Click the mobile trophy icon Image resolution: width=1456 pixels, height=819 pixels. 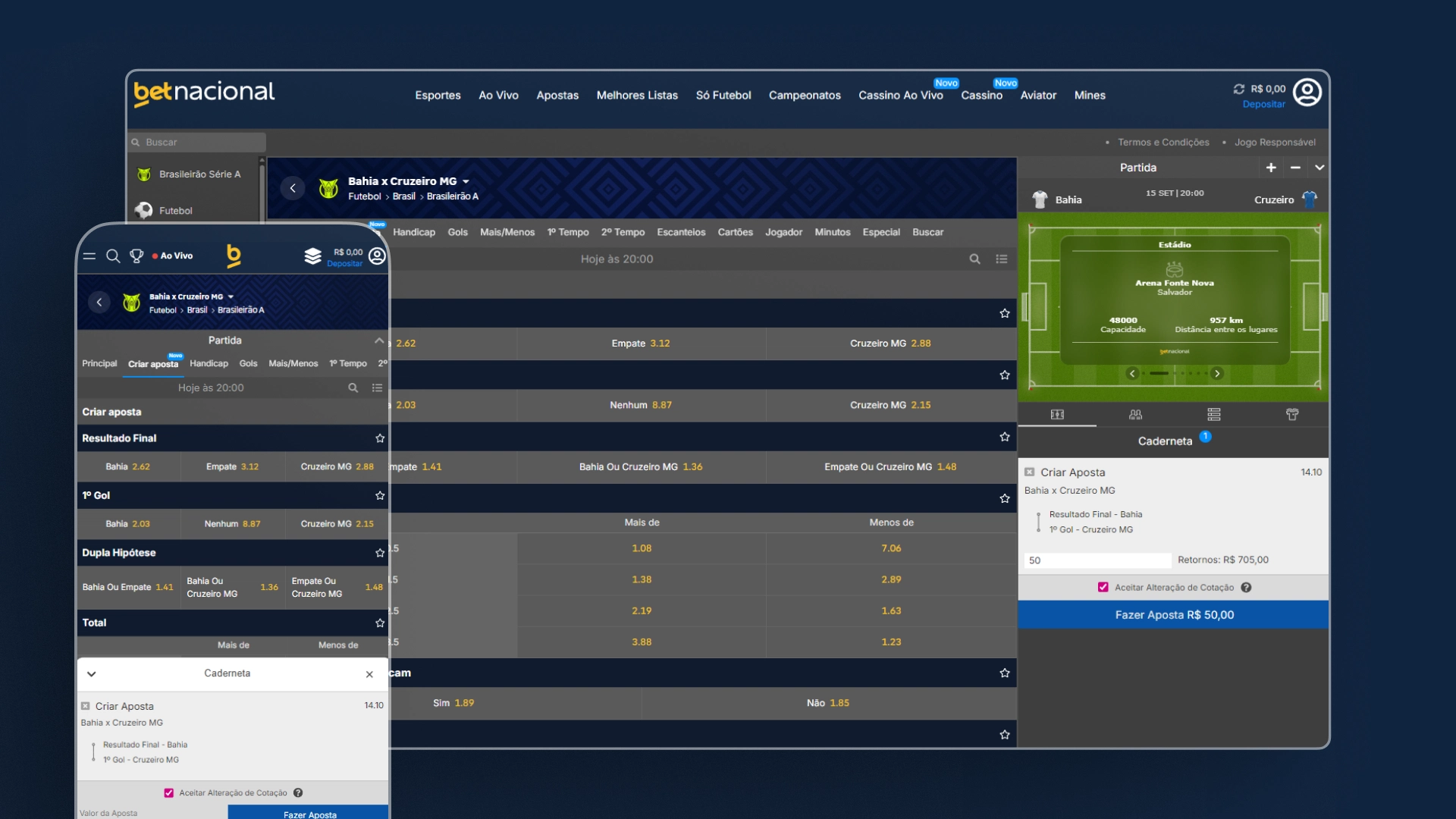136,256
